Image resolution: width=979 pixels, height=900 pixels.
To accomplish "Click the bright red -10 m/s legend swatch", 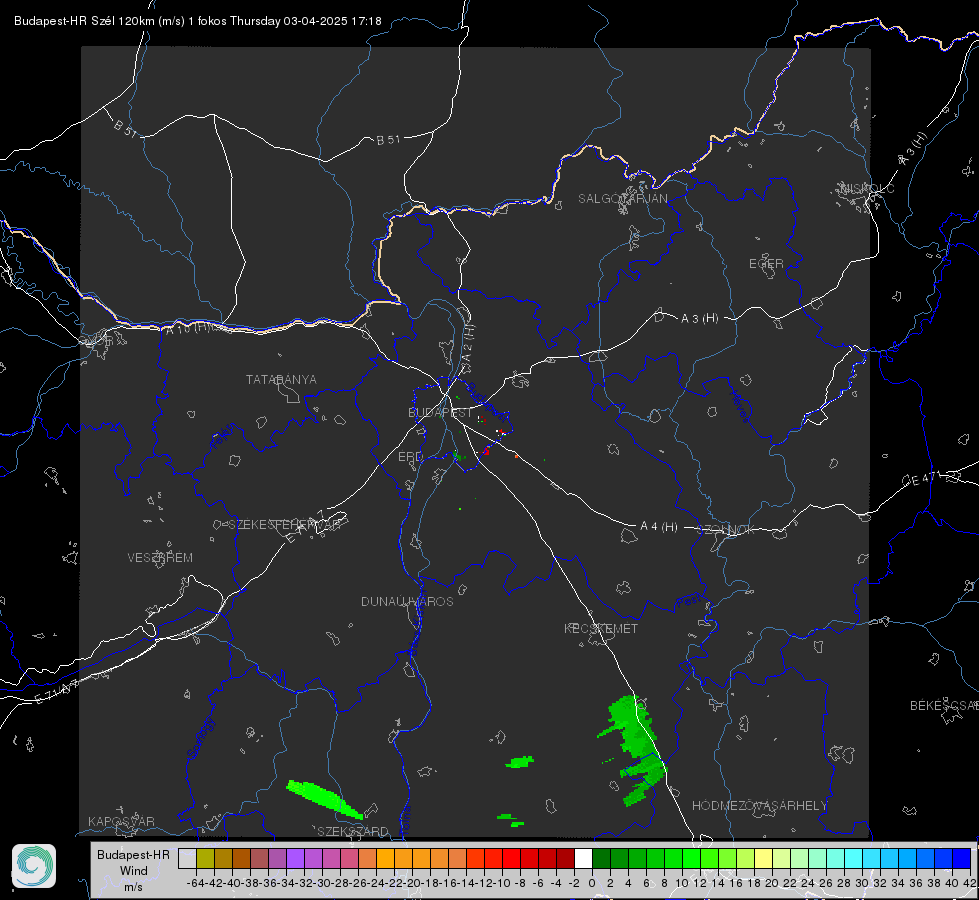I will tap(511, 859).
